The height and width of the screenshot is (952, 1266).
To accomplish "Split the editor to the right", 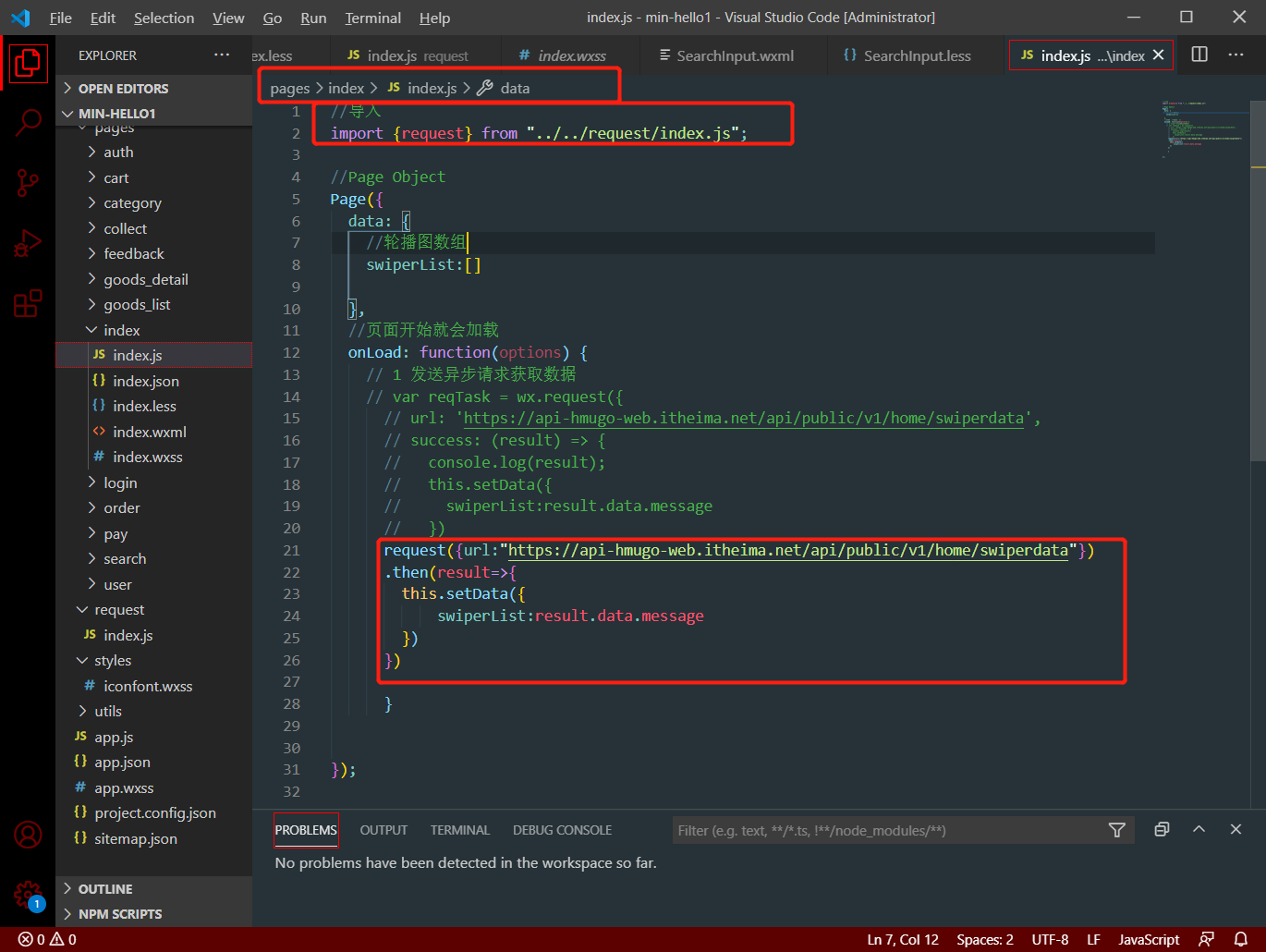I will click(1199, 55).
